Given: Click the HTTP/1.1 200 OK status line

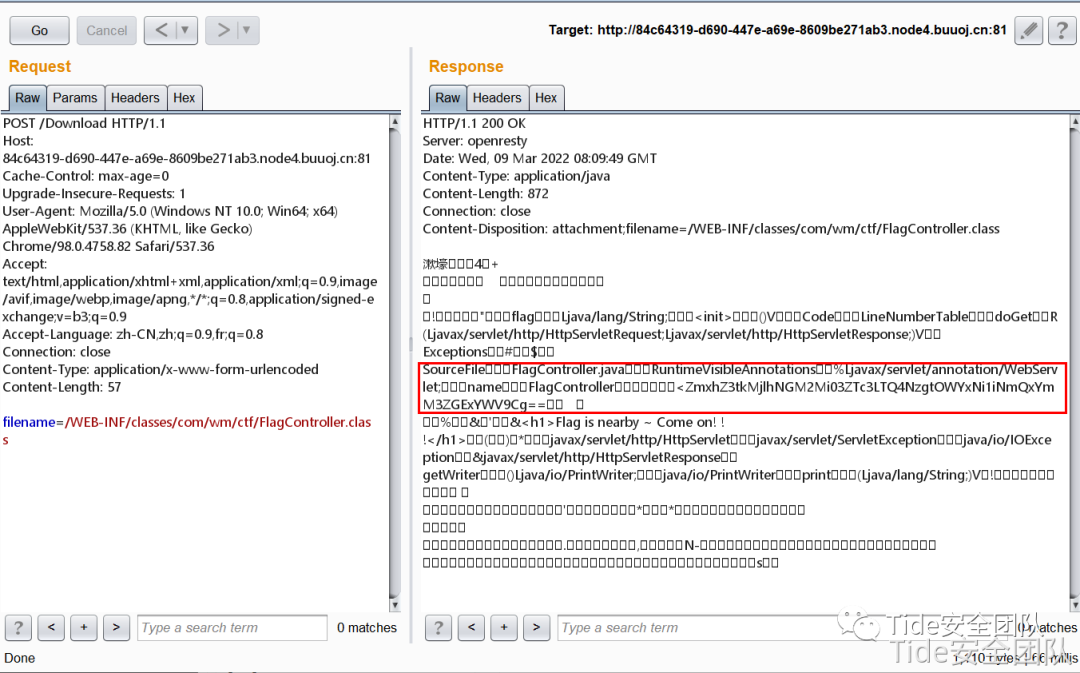Looking at the screenshot, I should [x=474, y=123].
